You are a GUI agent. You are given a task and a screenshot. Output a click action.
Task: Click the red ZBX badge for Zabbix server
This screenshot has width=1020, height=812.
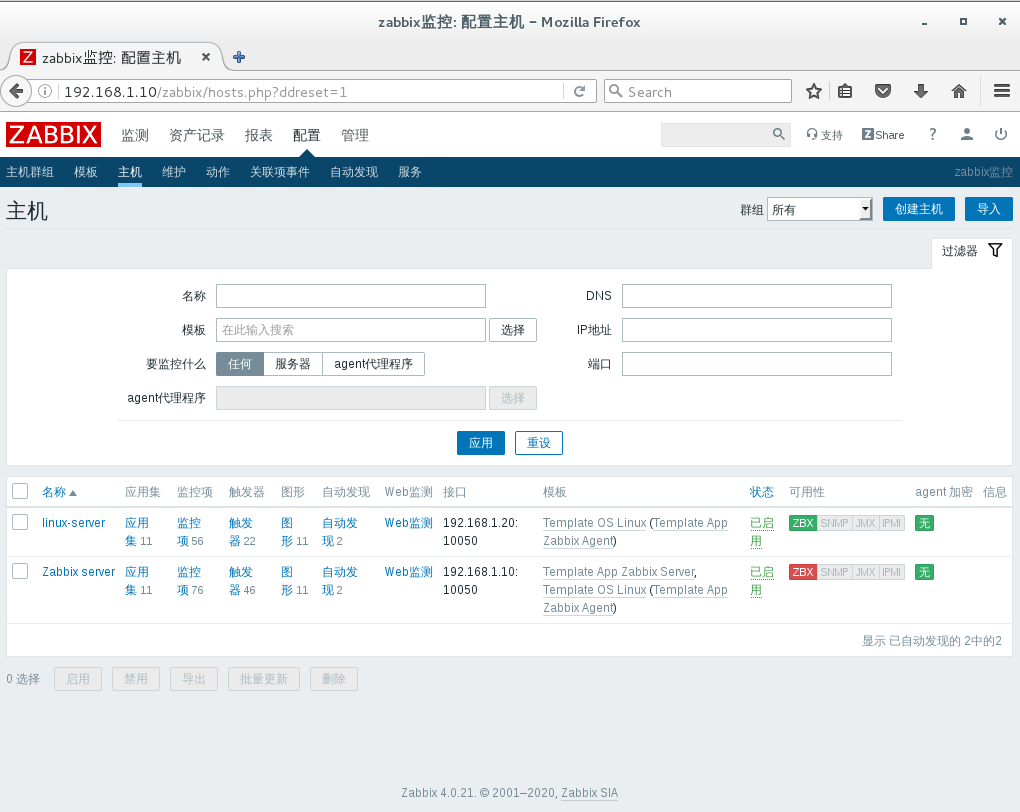(803, 573)
